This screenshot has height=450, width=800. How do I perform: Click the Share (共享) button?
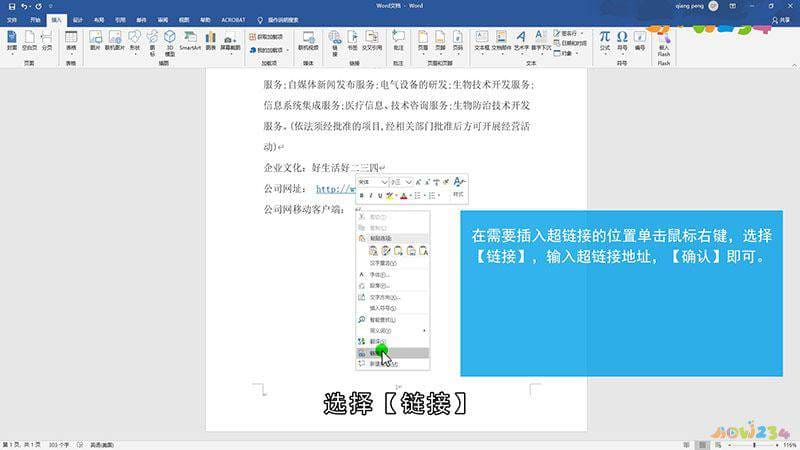[x=781, y=20]
